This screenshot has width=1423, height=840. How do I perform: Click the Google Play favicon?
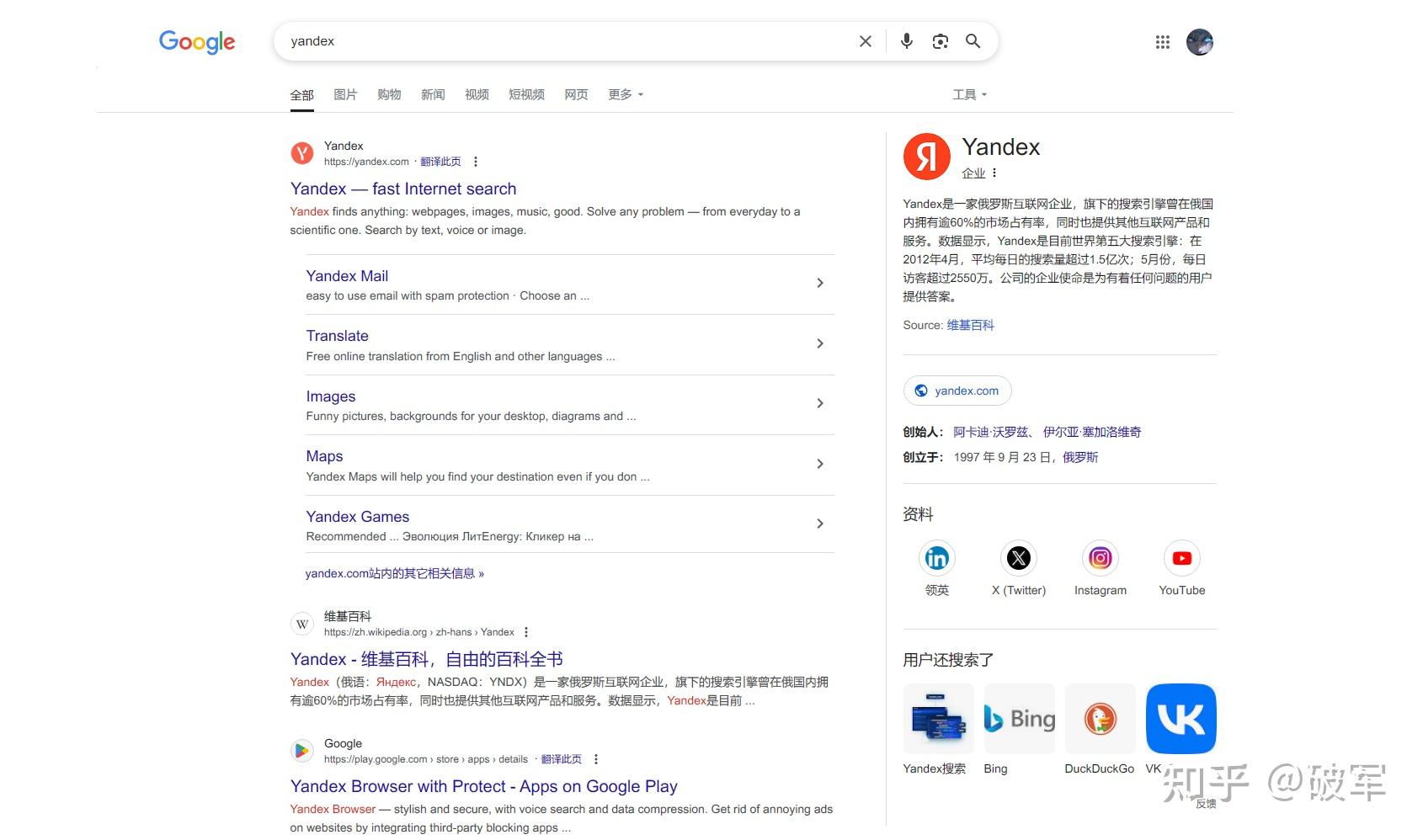pos(302,751)
